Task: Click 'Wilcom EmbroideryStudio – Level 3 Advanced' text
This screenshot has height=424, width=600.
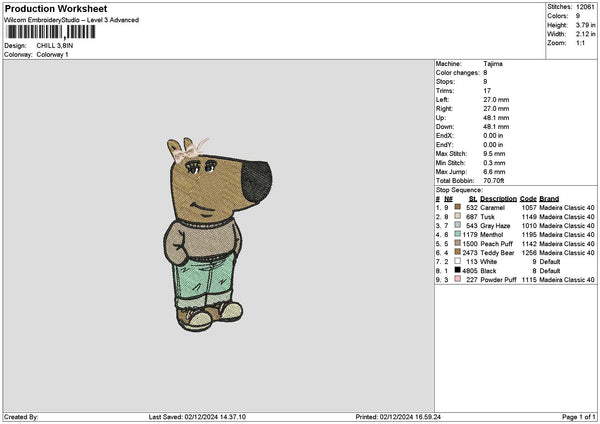Action: point(71,20)
